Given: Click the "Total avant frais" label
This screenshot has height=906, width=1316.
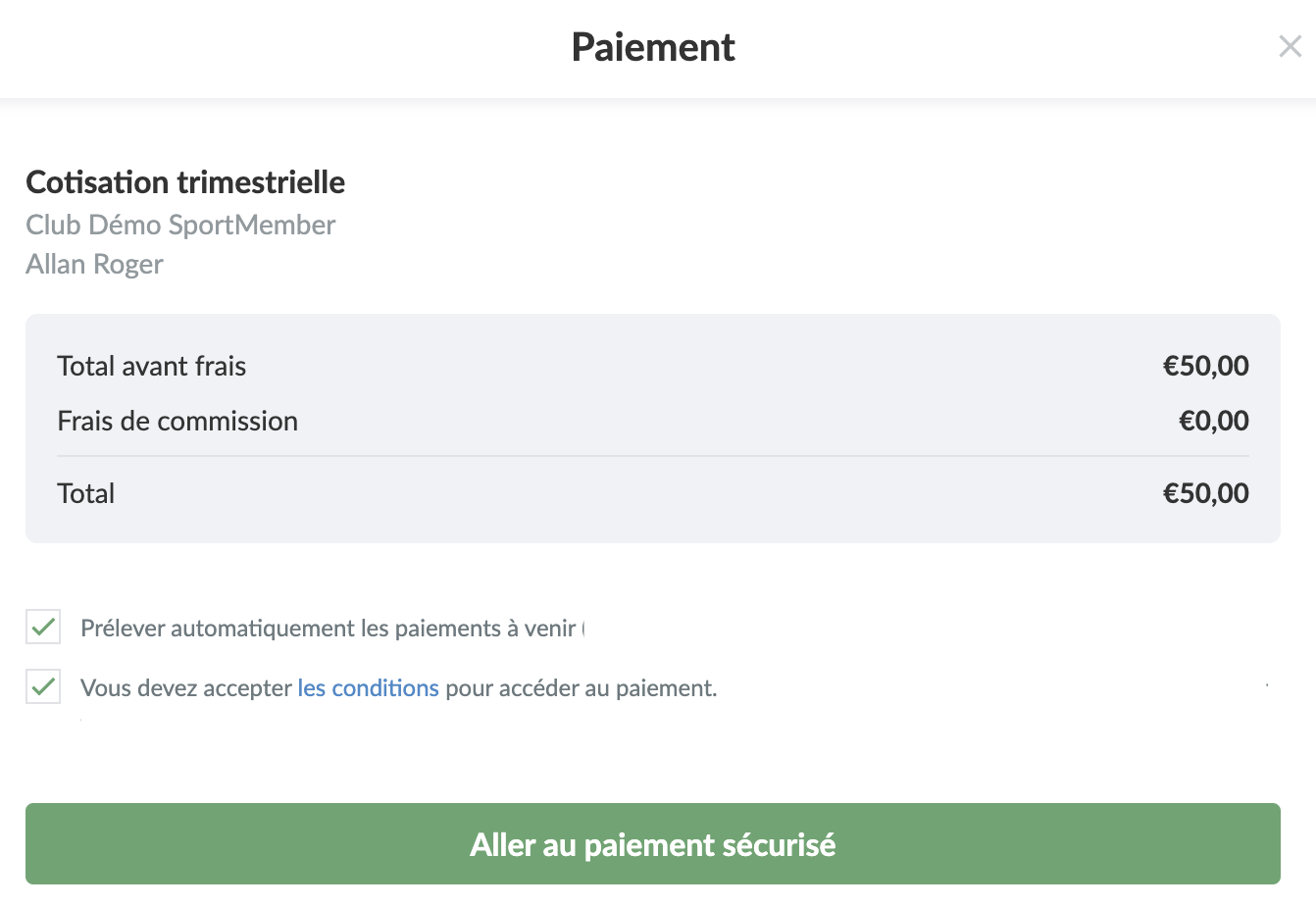Looking at the screenshot, I should tap(152, 366).
